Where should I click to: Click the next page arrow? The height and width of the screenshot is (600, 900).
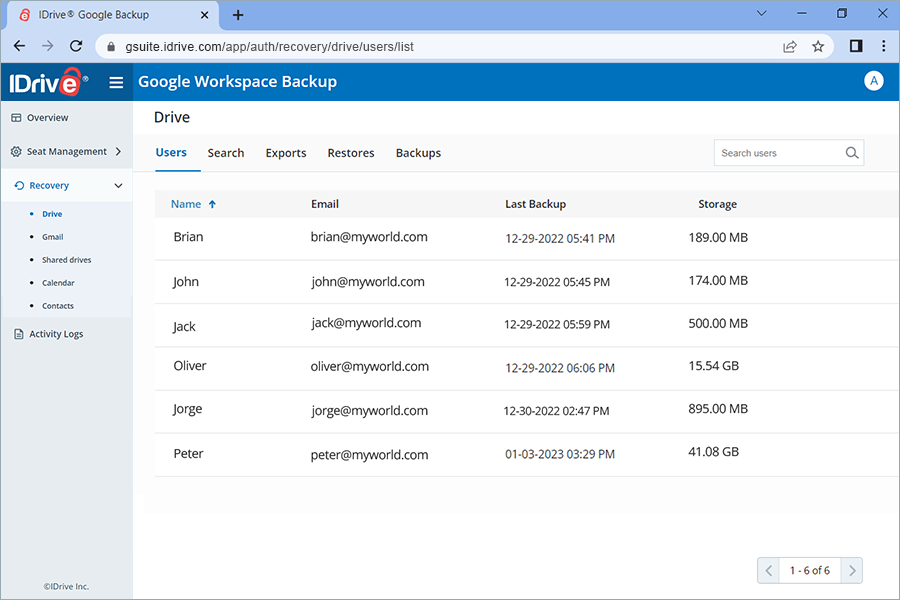click(852, 570)
